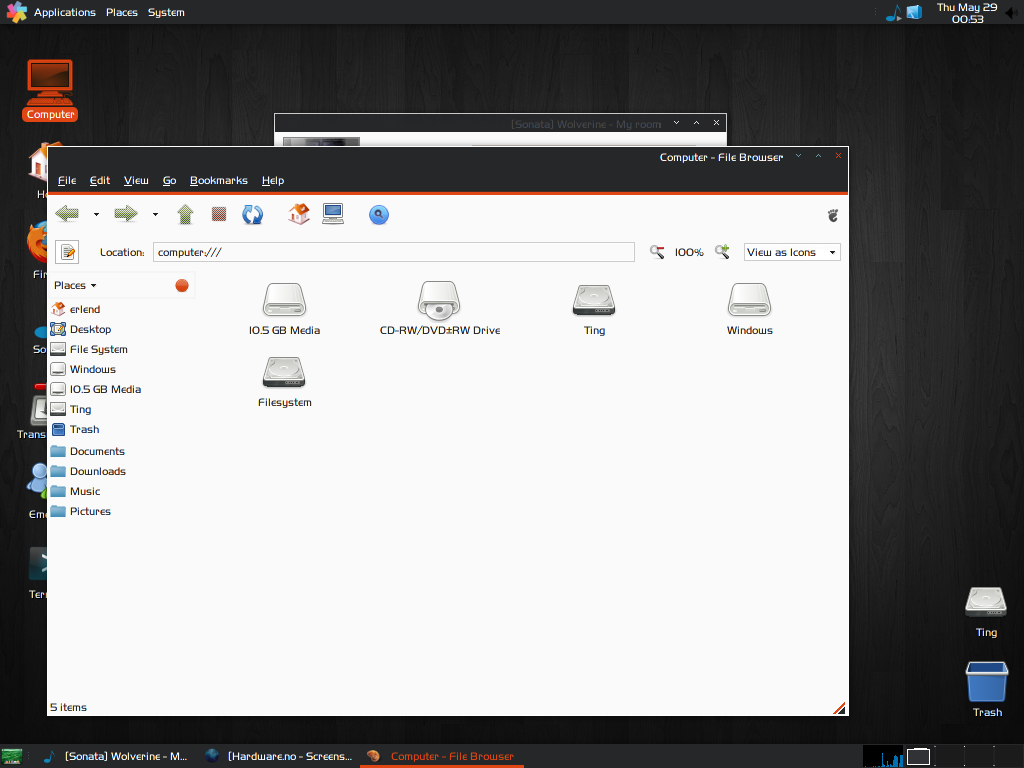Open the Back history dropdown arrow

pyautogui.click(x=96, y=214)
